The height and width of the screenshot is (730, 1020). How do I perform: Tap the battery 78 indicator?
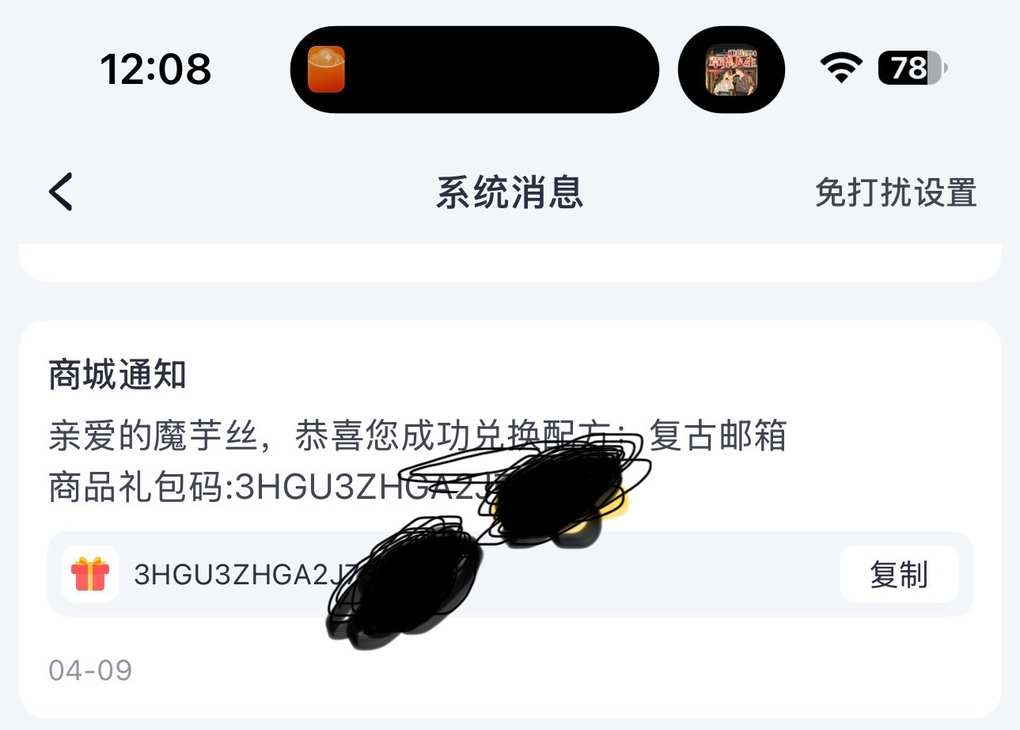coord(912,68)
